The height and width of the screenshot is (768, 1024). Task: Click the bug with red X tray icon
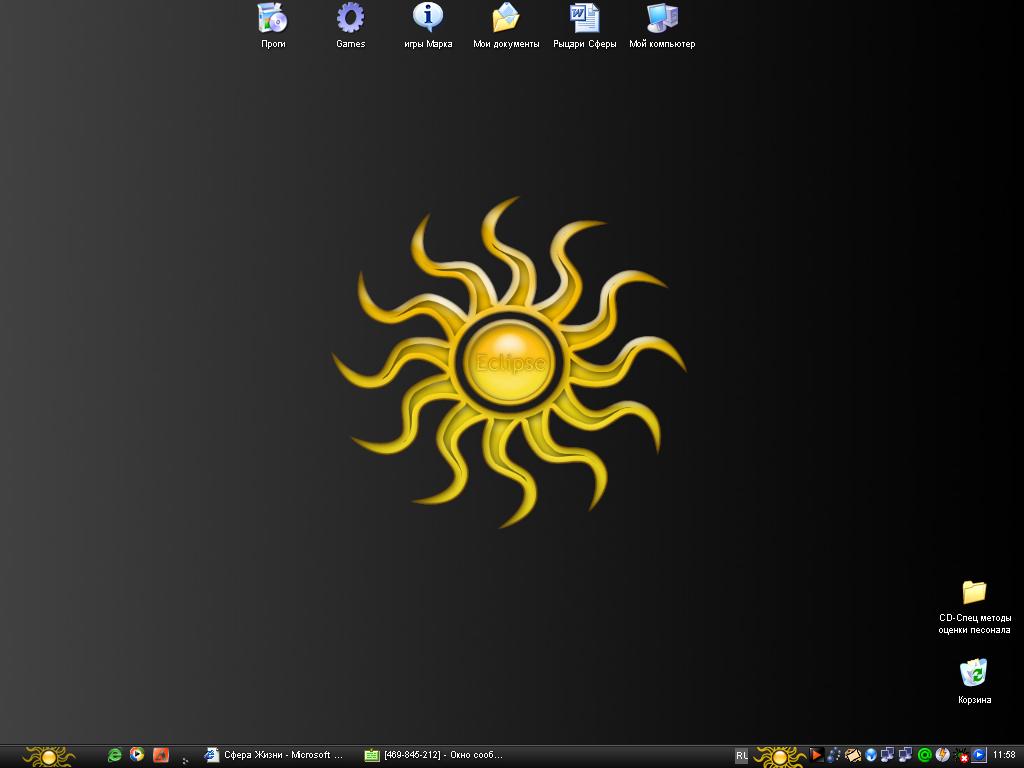click(x=961, y=756)
